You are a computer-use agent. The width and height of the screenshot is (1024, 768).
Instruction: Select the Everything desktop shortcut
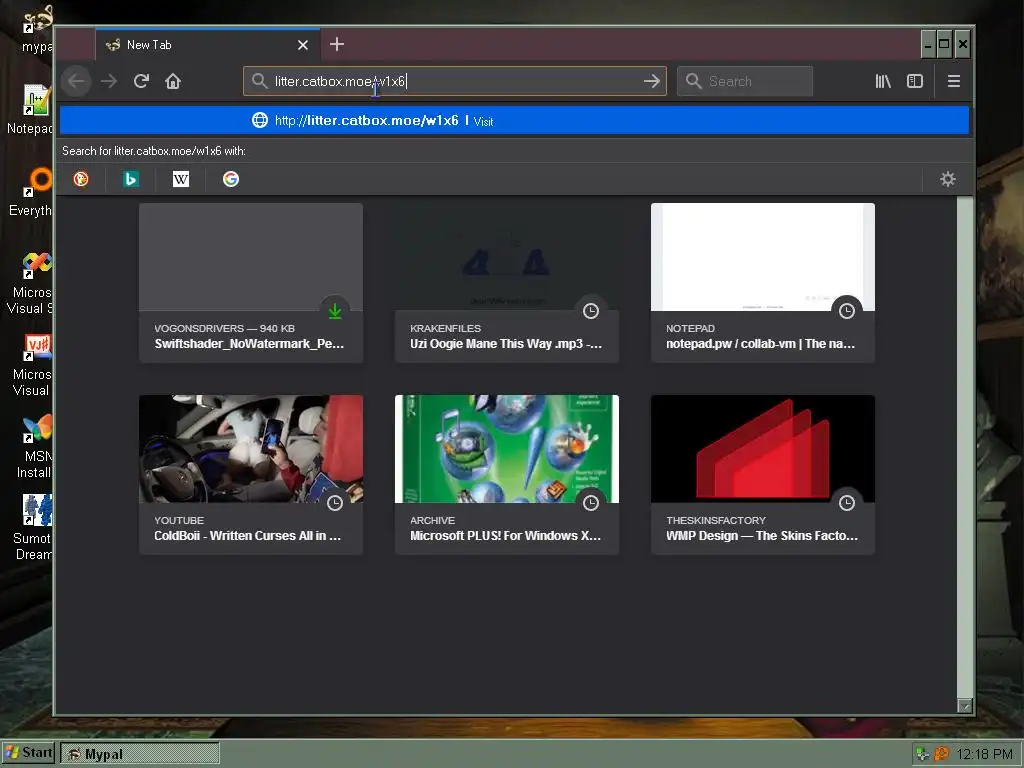[29, 192]
